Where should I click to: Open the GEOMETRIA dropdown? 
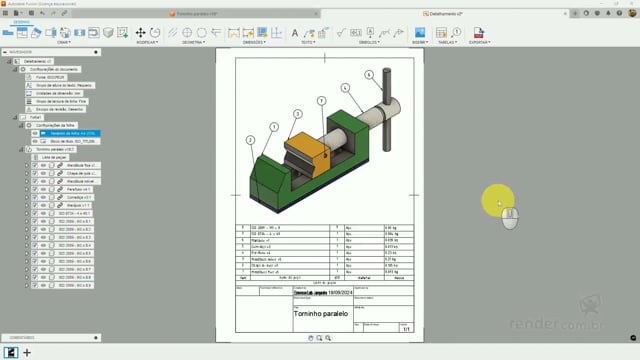pos(193,42)
